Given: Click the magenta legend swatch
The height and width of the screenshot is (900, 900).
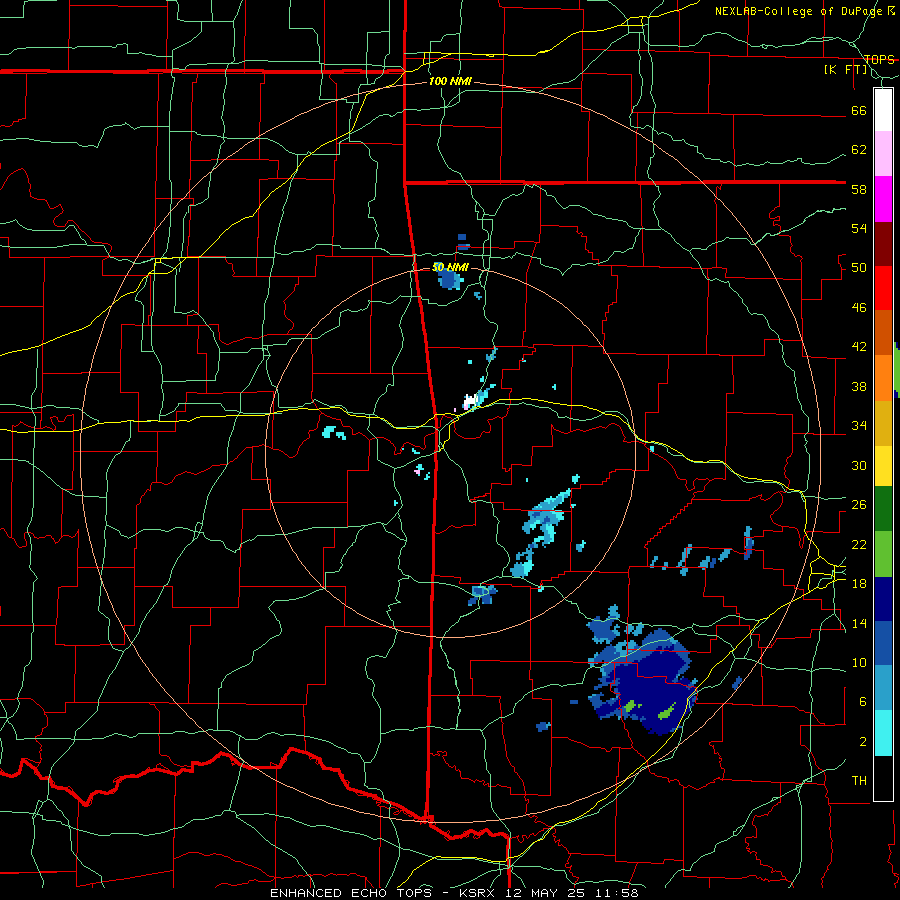Looking at the screenshot, I should [x=883, y=199].
